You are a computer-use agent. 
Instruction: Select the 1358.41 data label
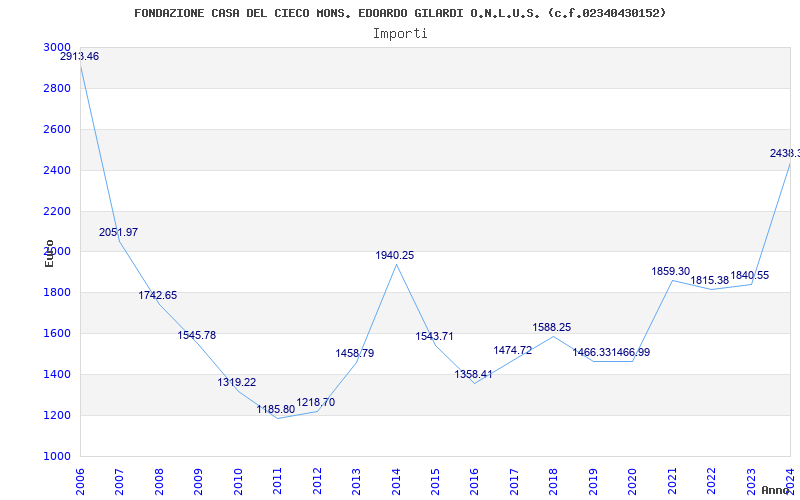[x=473, y=375]
